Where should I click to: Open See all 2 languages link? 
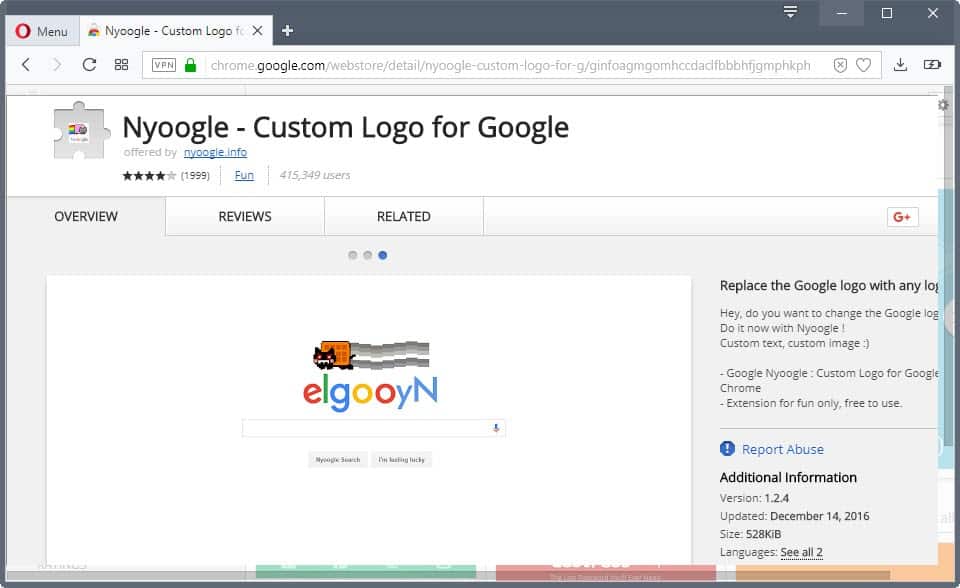click(x=801, y=552)
